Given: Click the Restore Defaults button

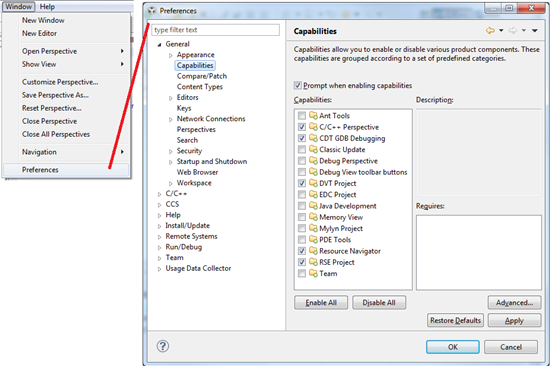Looking at the screenshot, I should [x=455, y=320].
